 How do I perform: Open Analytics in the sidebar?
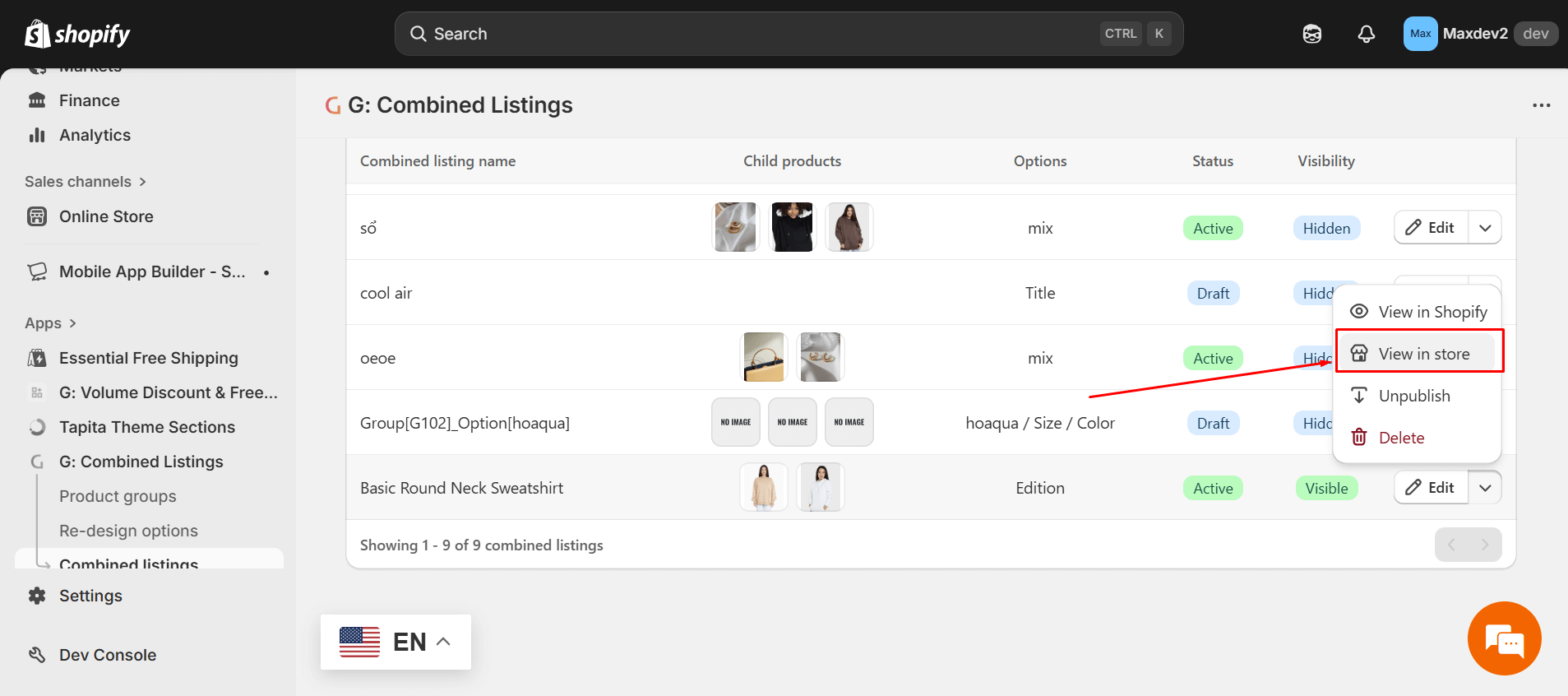point(95,135)
